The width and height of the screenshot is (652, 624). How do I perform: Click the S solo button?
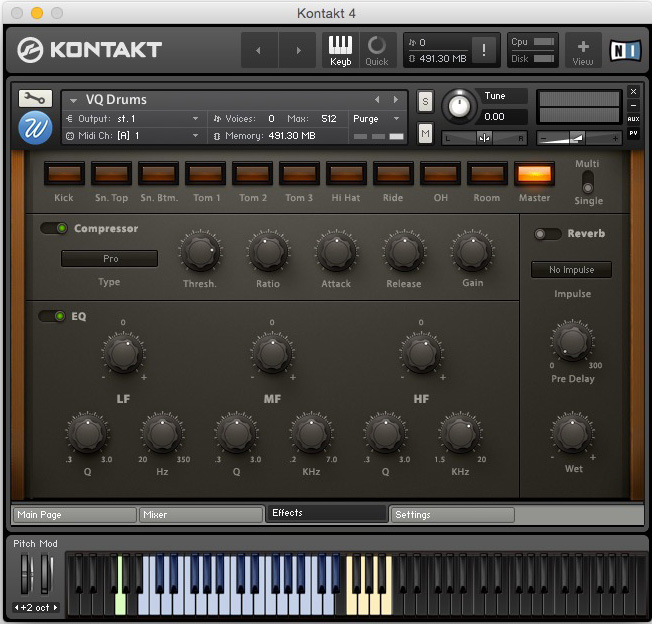point(425,101)
